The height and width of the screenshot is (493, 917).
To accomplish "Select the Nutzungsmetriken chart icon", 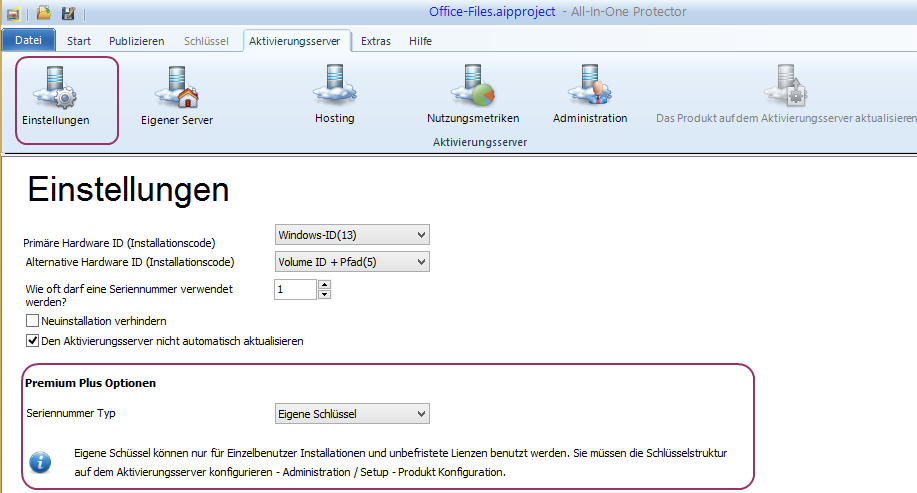I will 473,90.
